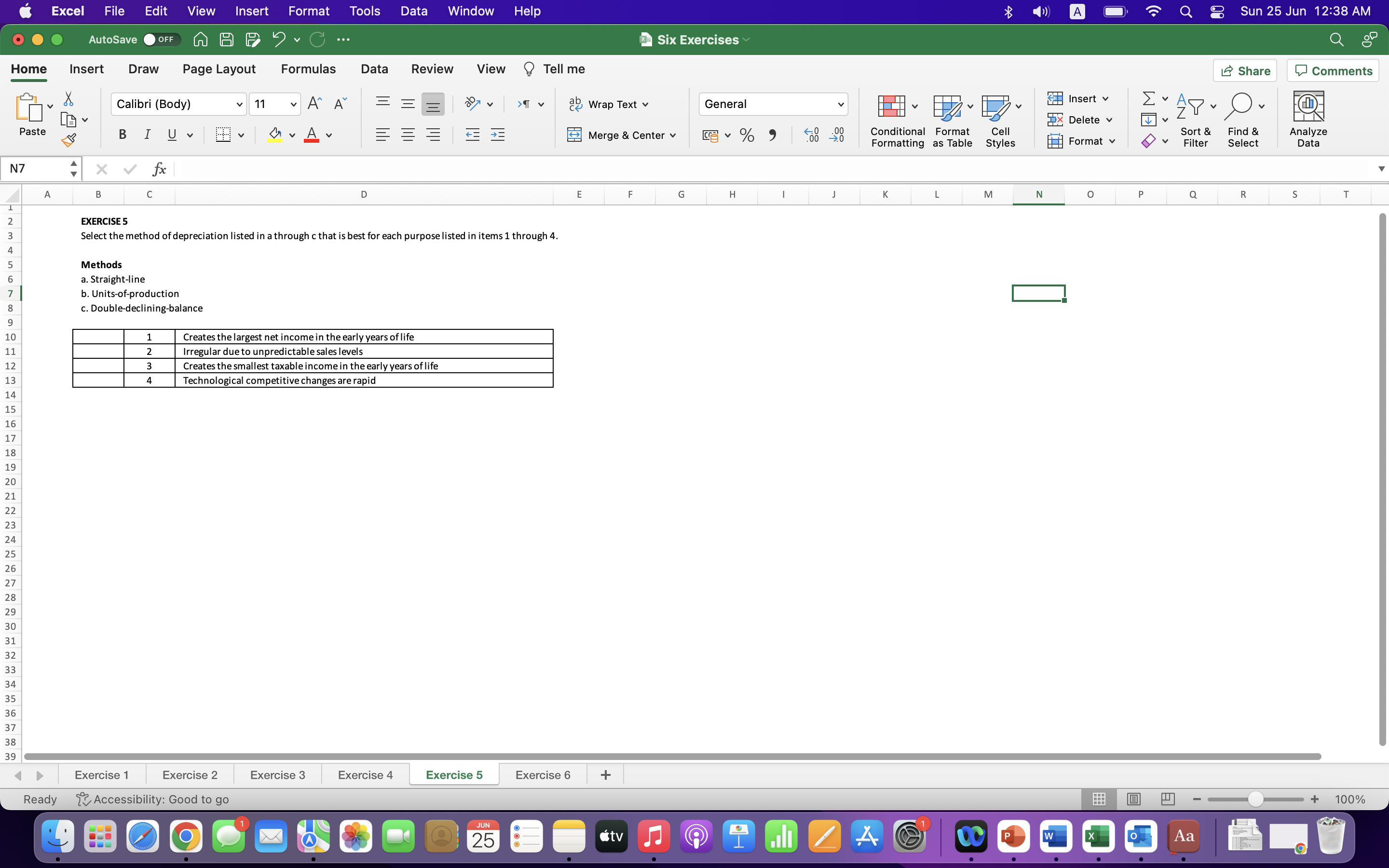Expand the fill color dropdown arrow

[x=292, y=135]
